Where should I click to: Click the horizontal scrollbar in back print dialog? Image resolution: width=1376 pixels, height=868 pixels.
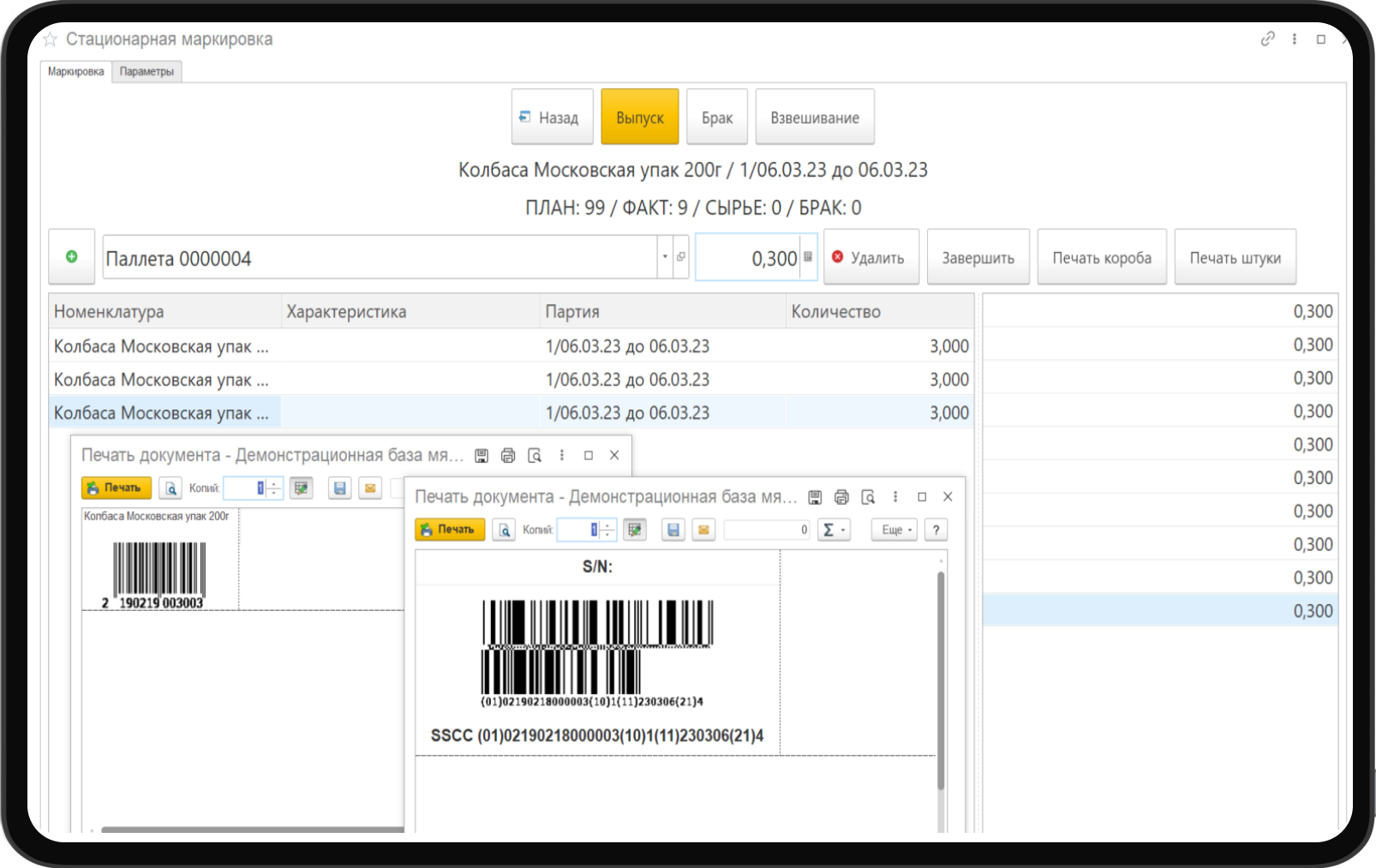click(x=253, y=829)
